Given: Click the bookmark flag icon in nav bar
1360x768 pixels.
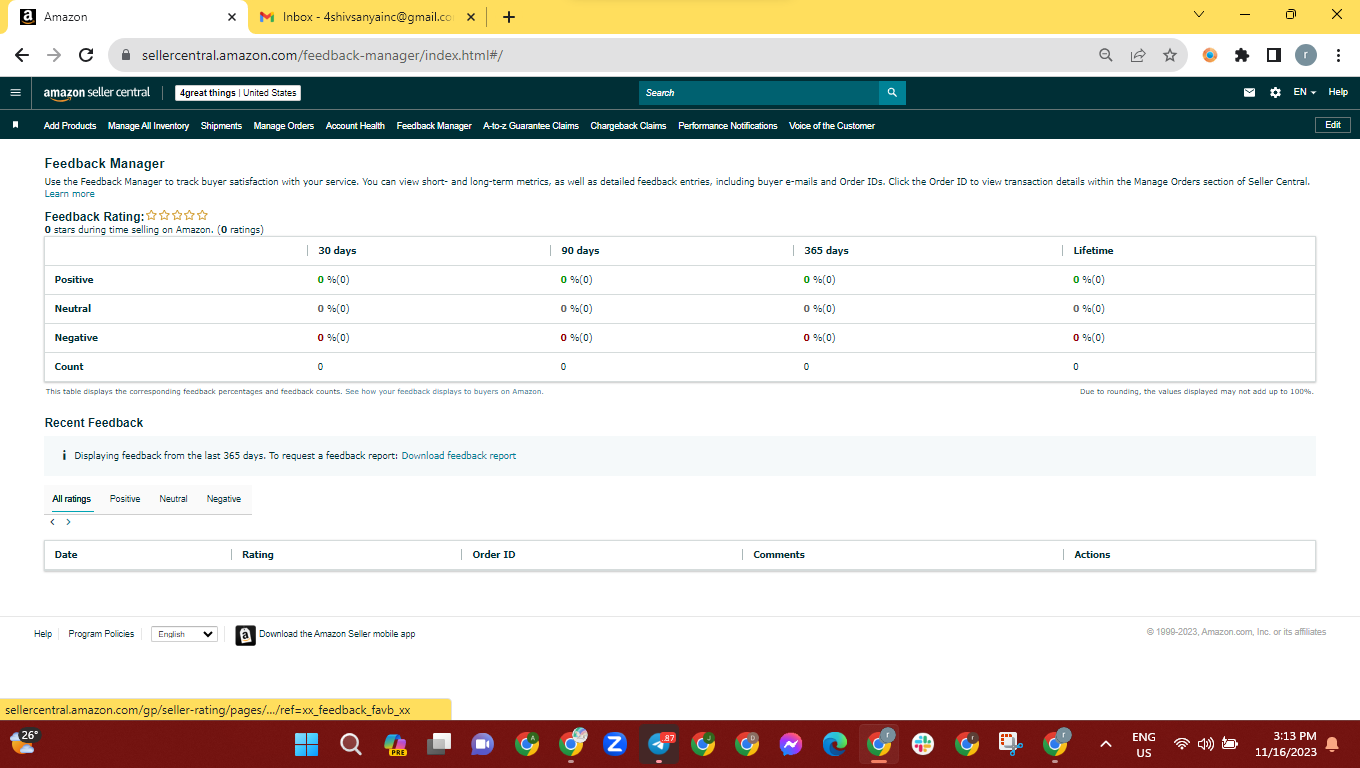Looking at the screenshot, I should (16, 125).
